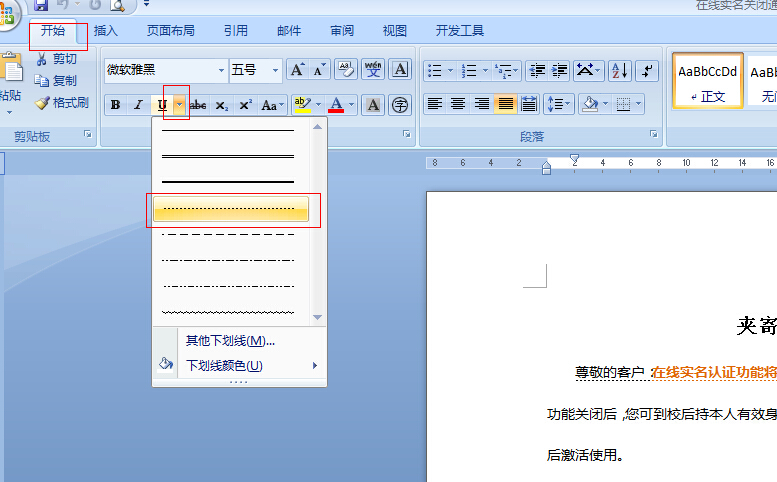Click the Shrink Font button

click(x=319, y=70)
